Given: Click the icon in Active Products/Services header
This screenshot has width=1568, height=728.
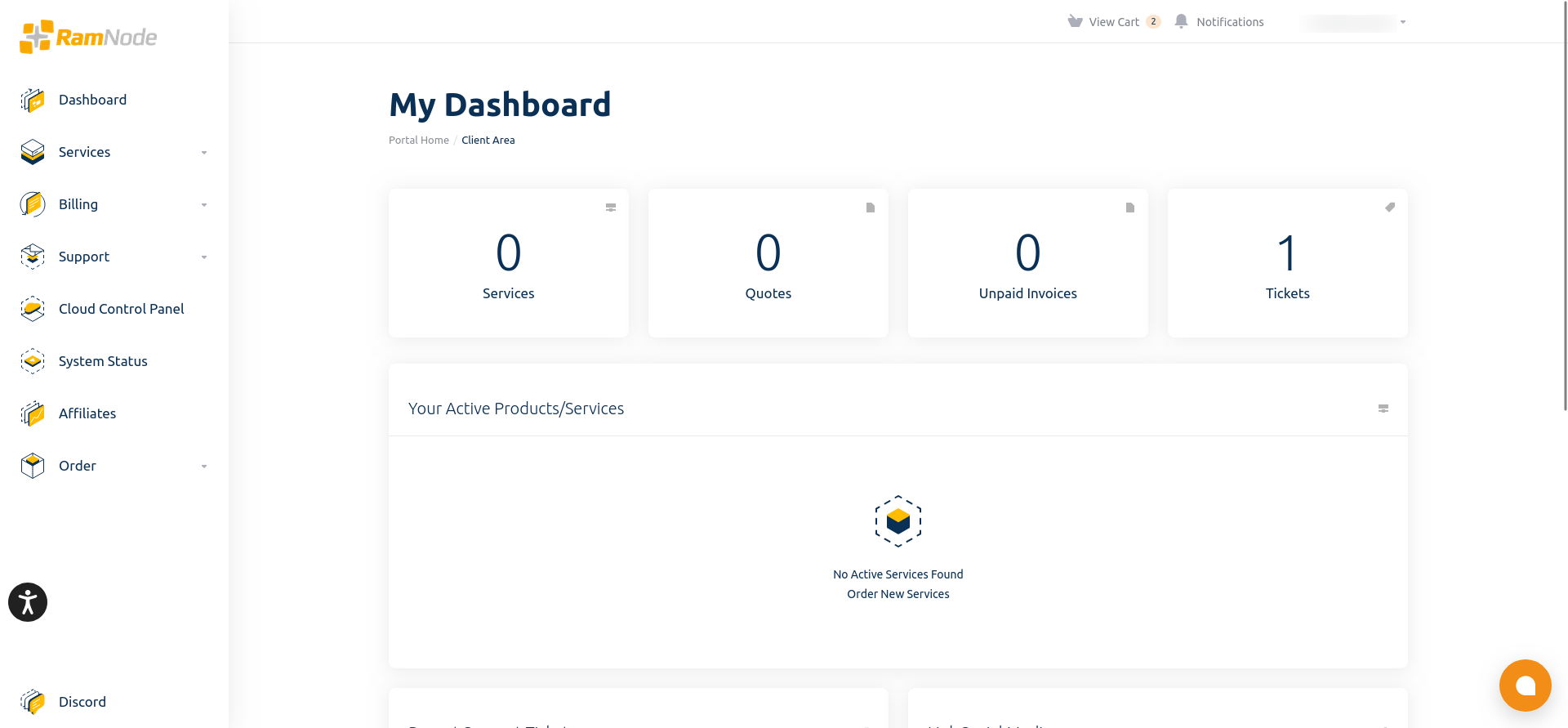Looking at the screenshot, I should 1383,409.
